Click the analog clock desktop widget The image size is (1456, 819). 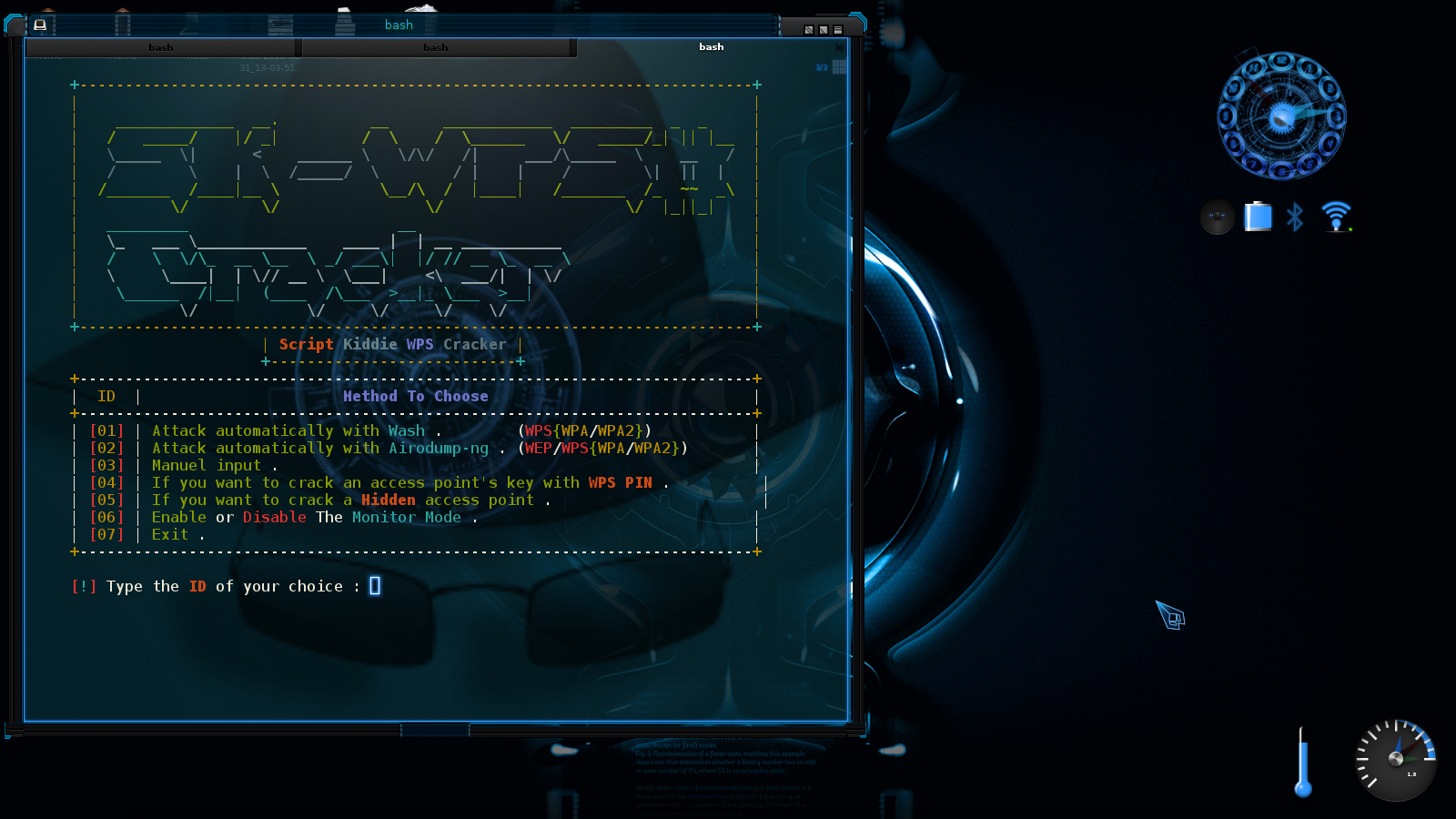coord(1282,116)
